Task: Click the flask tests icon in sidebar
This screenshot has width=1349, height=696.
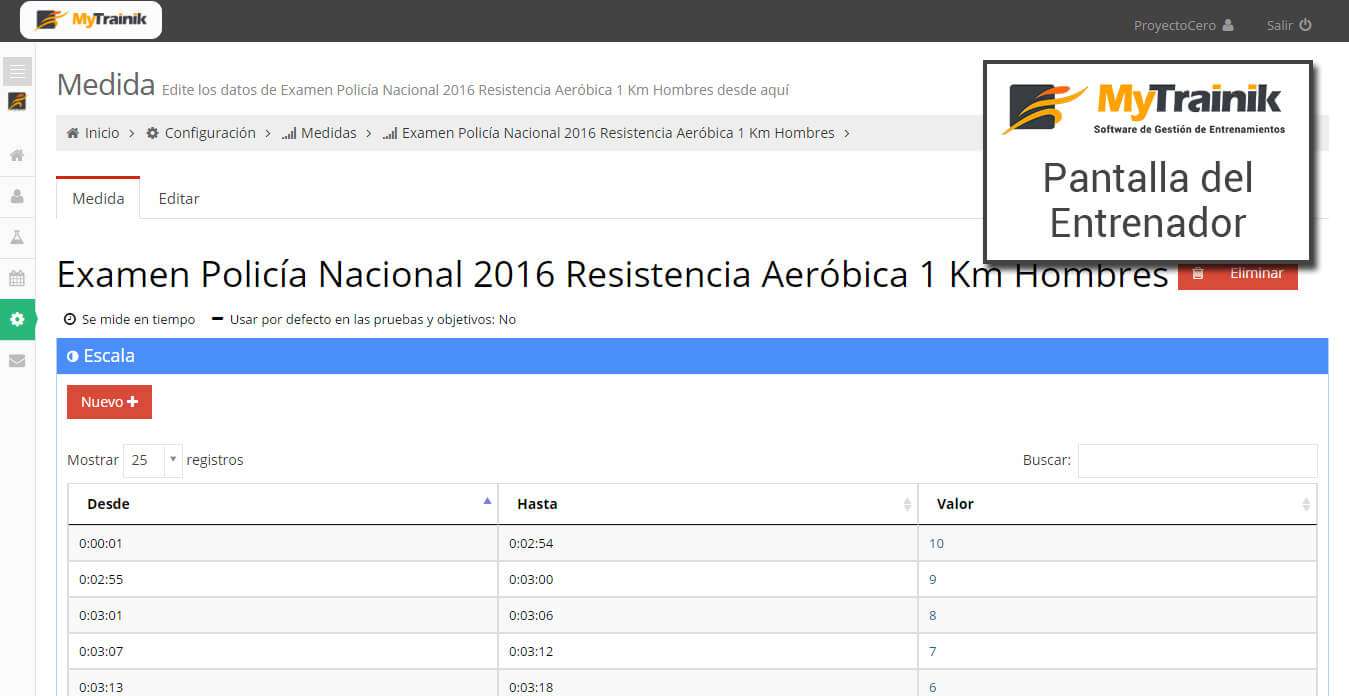Action: [x=17, y=238]
